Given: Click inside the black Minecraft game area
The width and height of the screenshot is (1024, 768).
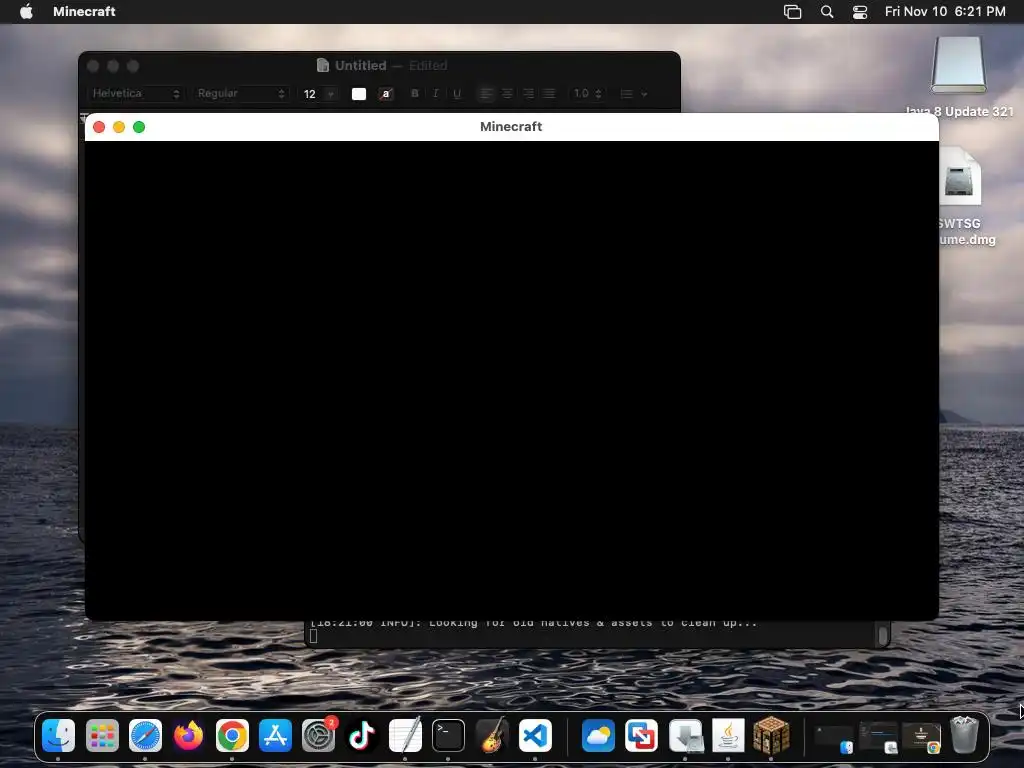Looking at the screenshot, I should point(512,380).
